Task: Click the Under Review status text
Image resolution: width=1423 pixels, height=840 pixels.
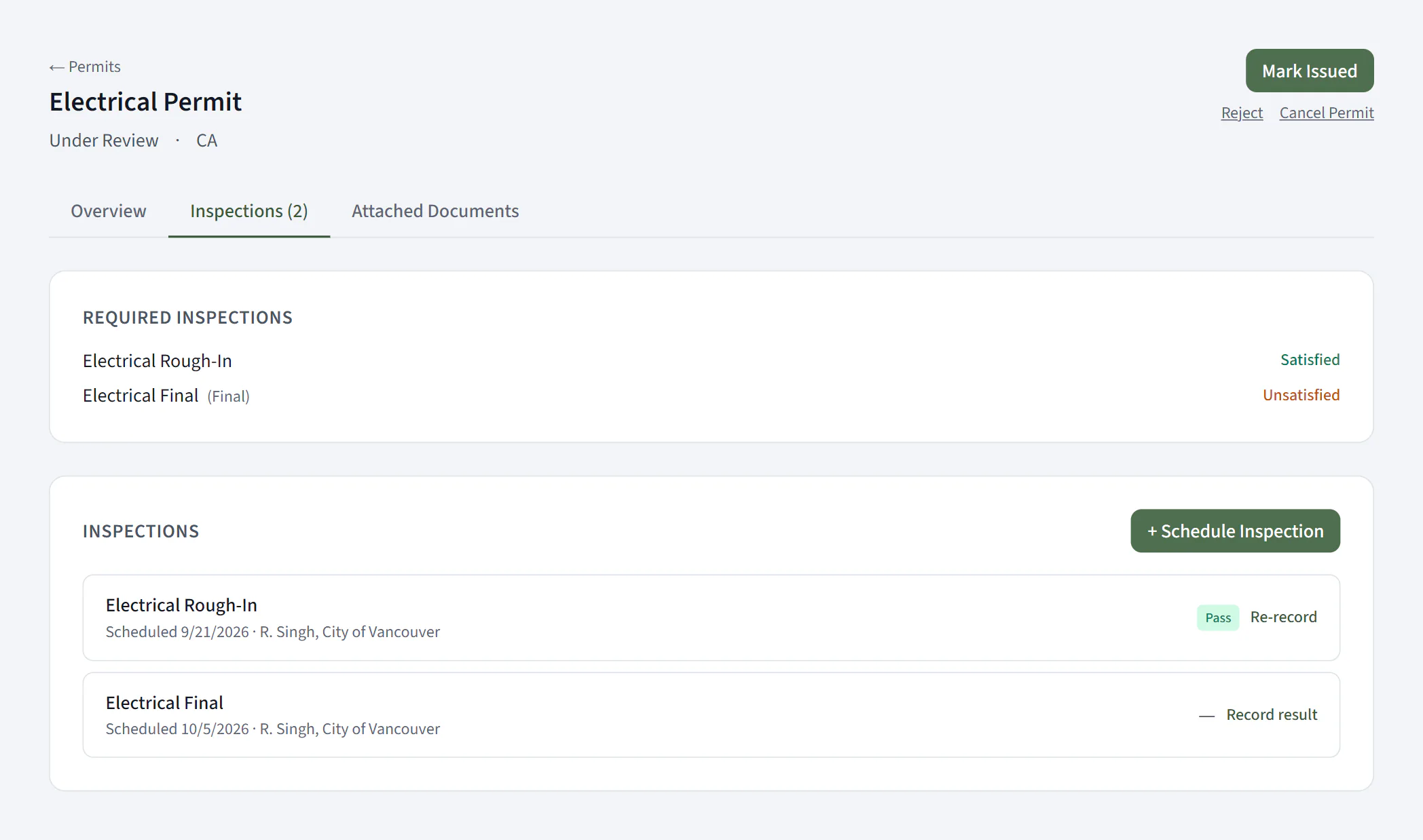Action: 104,140
